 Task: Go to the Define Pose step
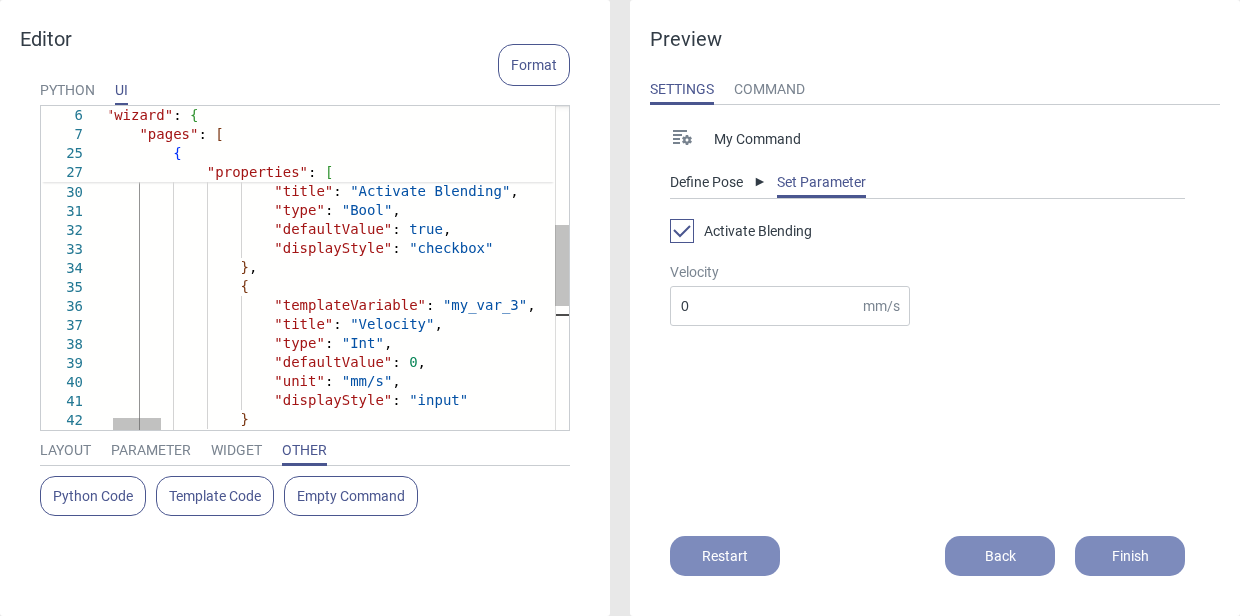pos(706,182)
